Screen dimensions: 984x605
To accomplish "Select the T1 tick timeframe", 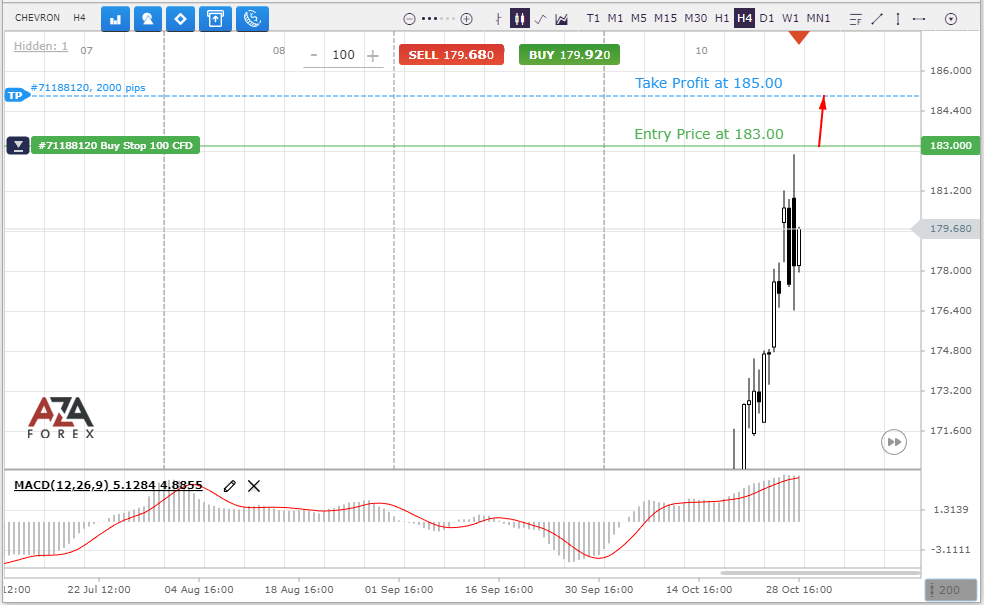I will pyautogui.click(x=593, y=18).
